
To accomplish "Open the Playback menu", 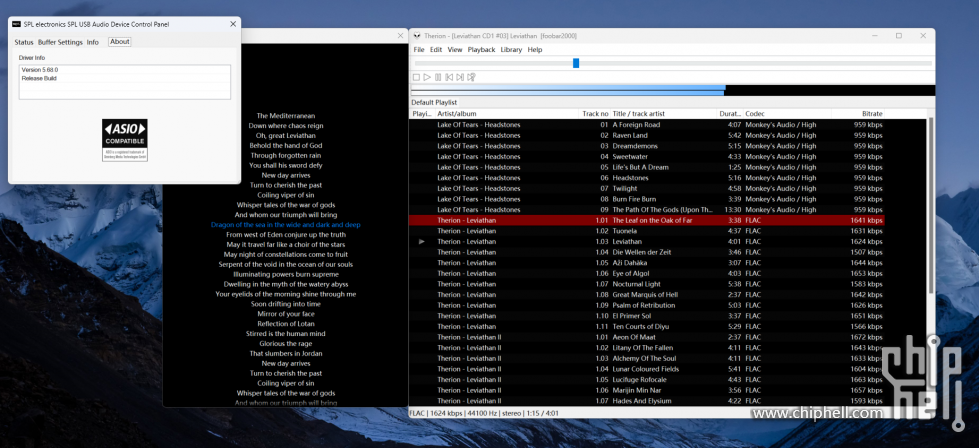I will coord(481,50).
